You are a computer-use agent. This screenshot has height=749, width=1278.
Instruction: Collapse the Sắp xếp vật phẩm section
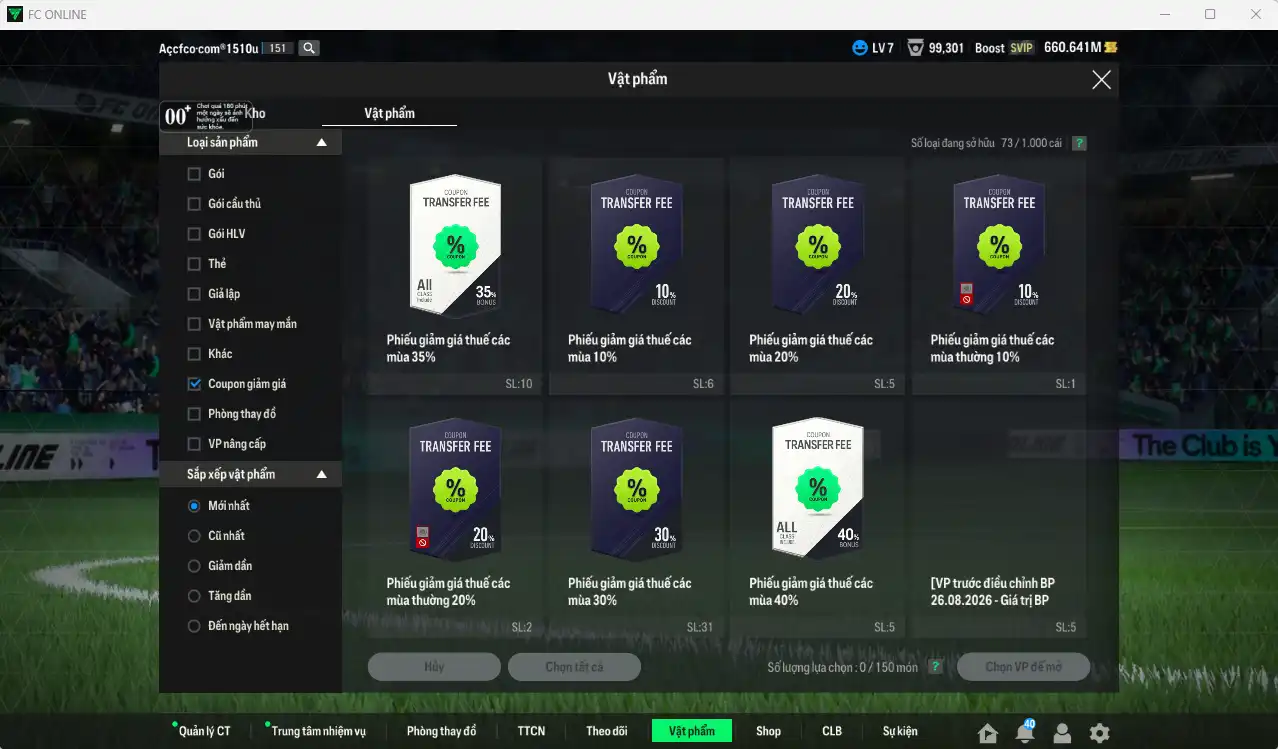coord(321,474)
